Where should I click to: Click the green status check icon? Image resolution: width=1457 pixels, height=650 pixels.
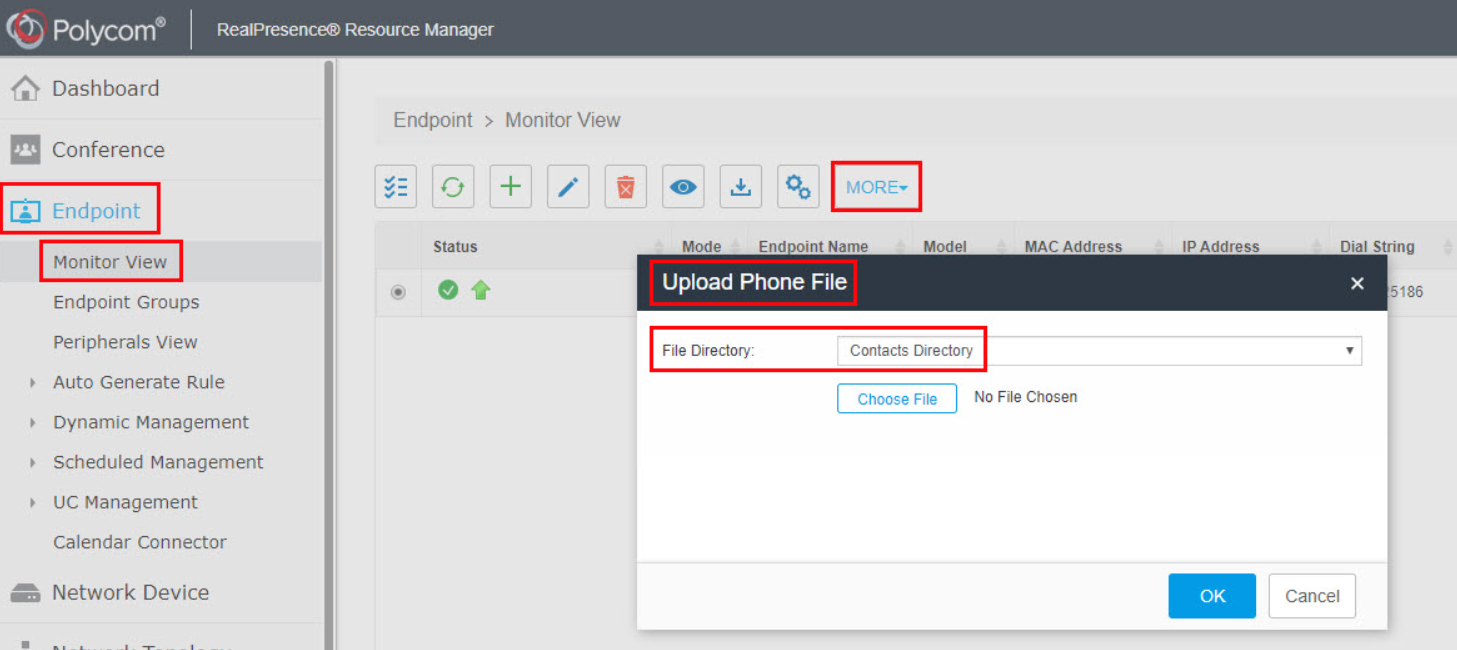coord(448,291)
